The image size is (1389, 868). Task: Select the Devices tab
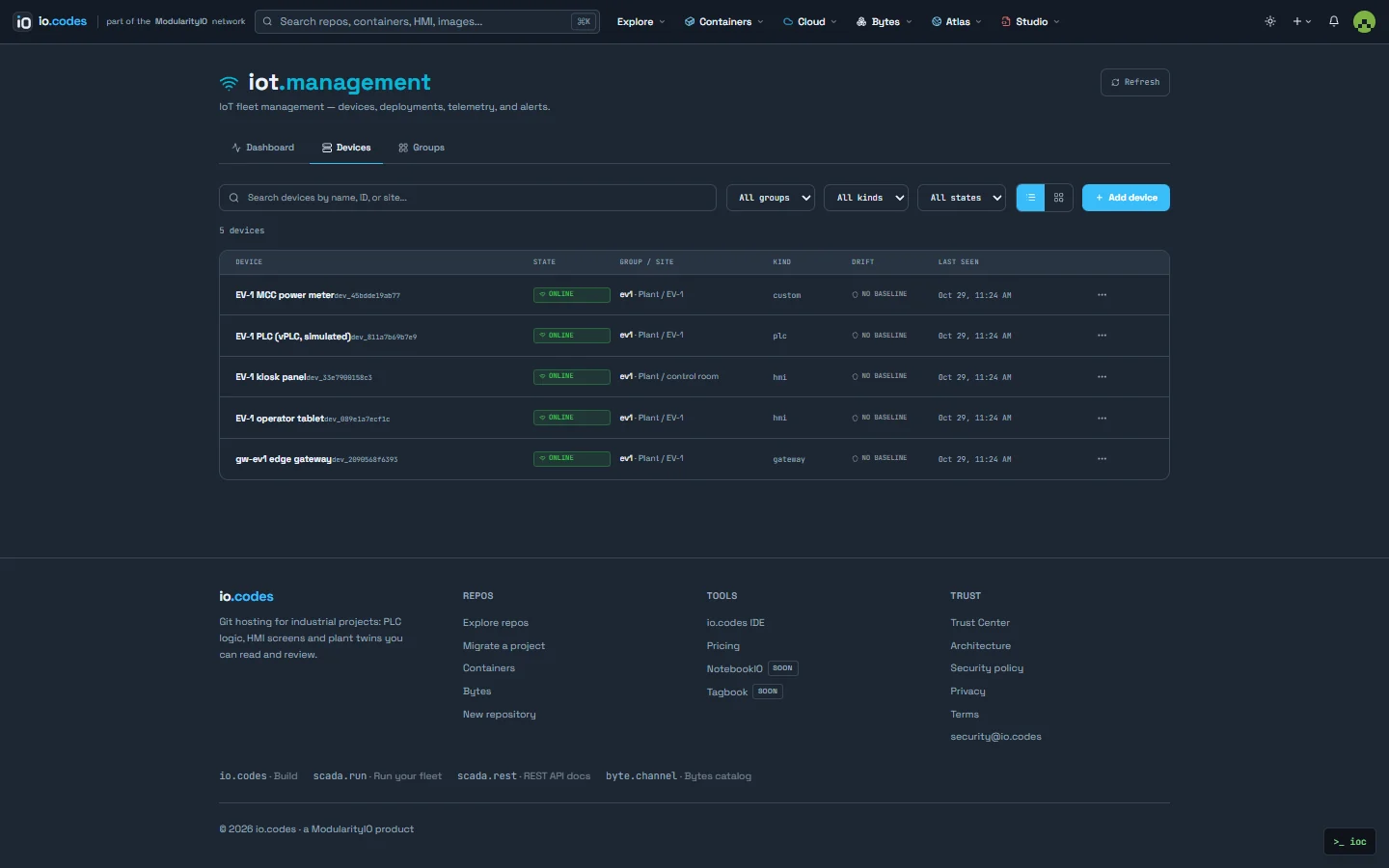[346, 148]
